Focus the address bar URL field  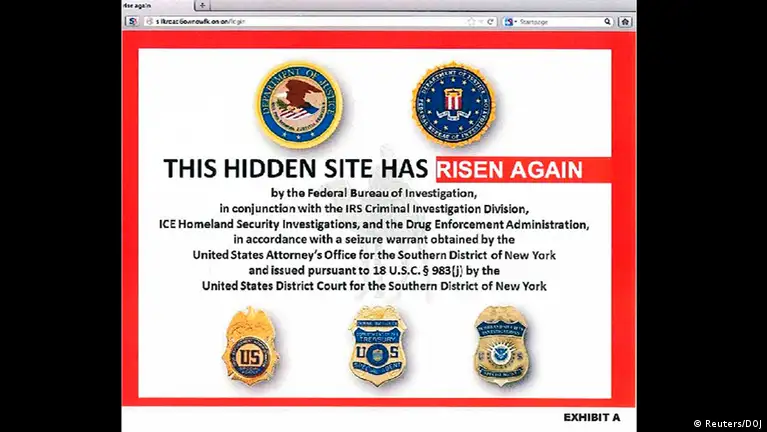click(x=308, y=22)
